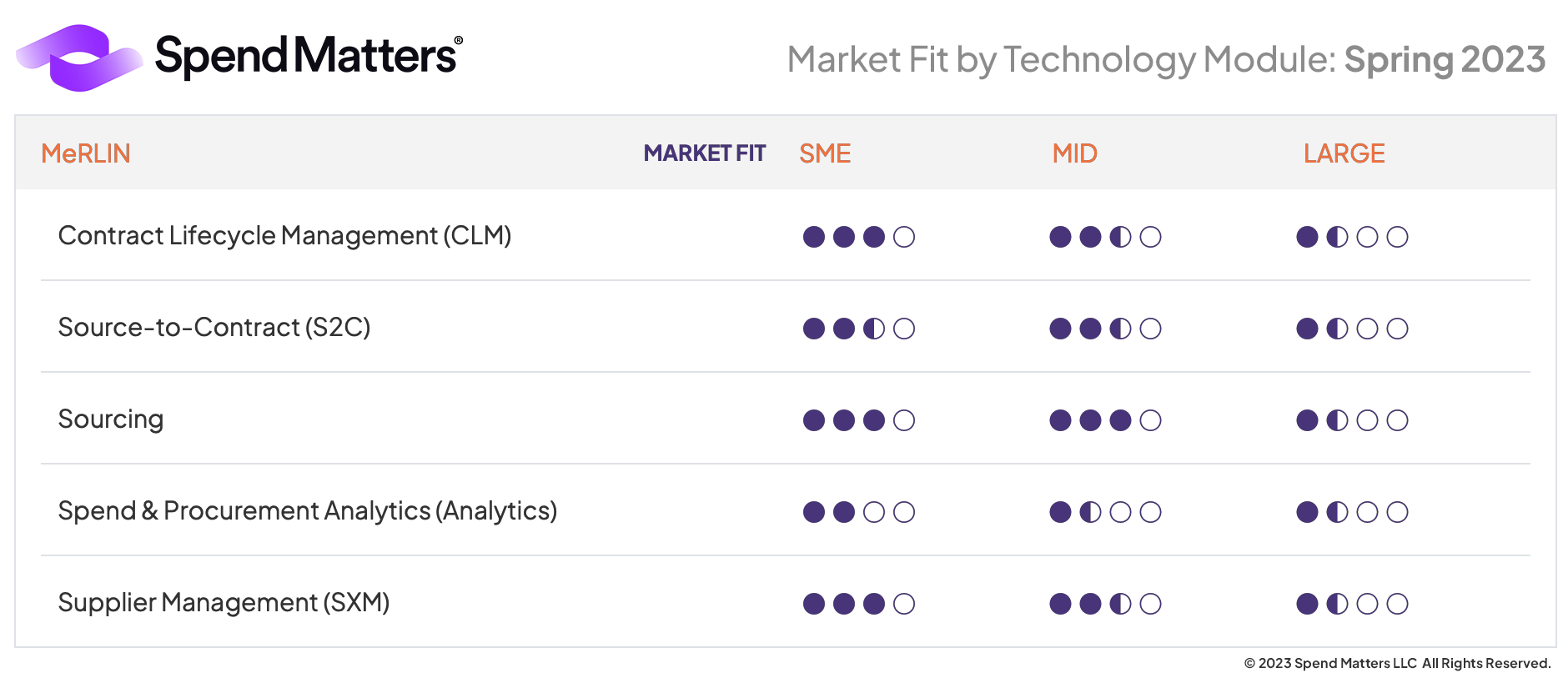Click the LARGE rating dots for CLM
Screen dimensions: 1568x683
(x=1352, y=237)
